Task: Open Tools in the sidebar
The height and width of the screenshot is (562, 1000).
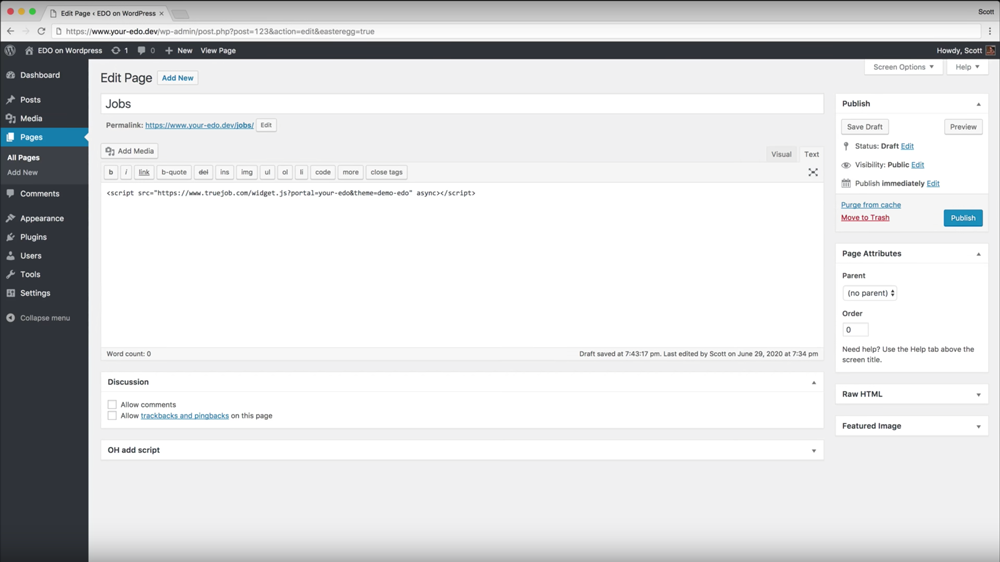Action: coord(30,274)
